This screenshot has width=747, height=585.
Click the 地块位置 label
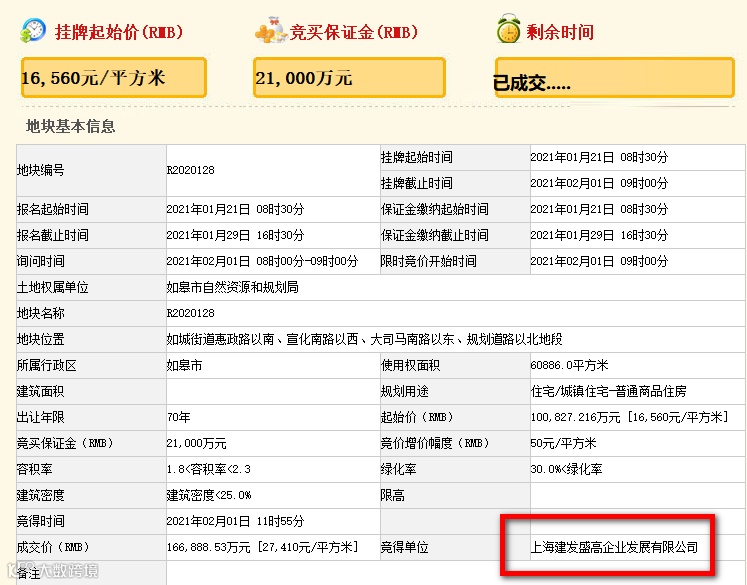40,339
